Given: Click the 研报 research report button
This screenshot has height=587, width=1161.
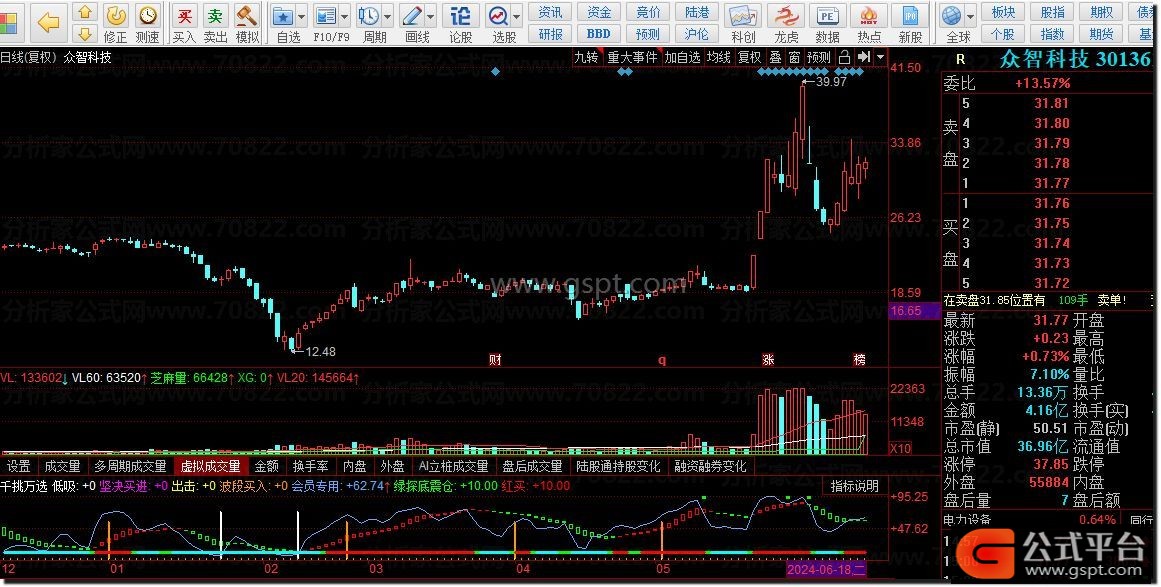Looking at the screenshot, I should click(550, 33).
